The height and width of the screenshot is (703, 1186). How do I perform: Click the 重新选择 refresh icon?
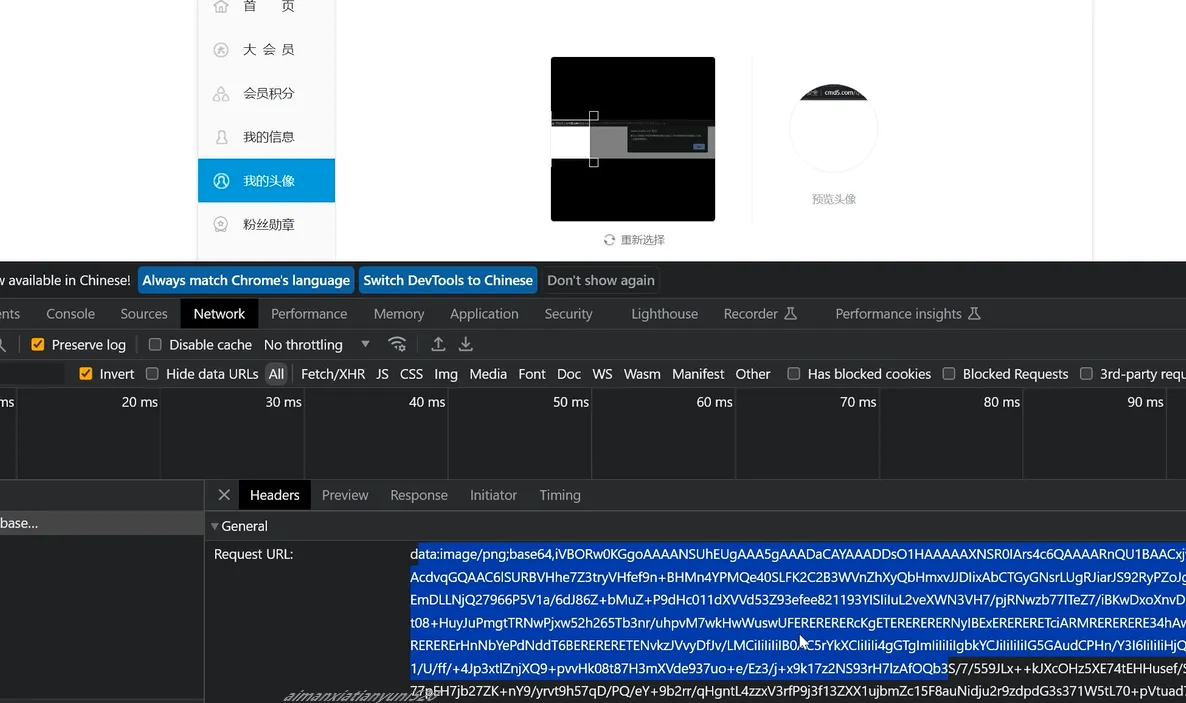click(609, 240)
